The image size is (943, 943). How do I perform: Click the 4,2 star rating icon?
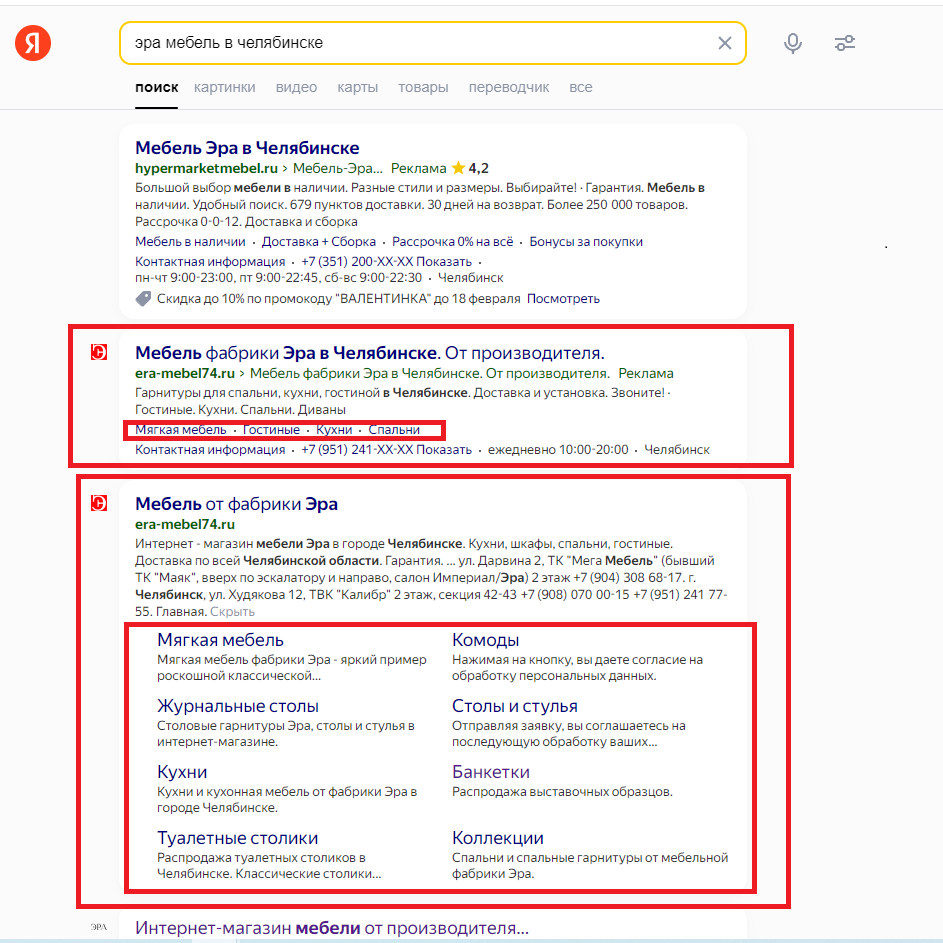point(458,168)
